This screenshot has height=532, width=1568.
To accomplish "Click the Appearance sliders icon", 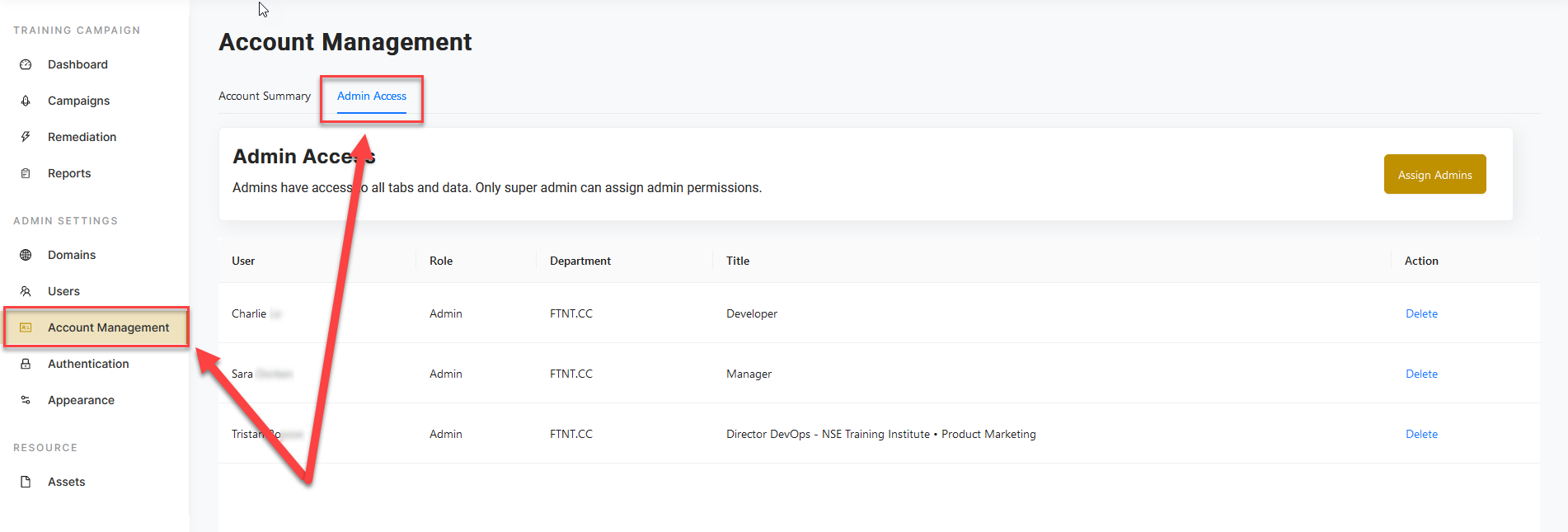I will coord(26,400).
